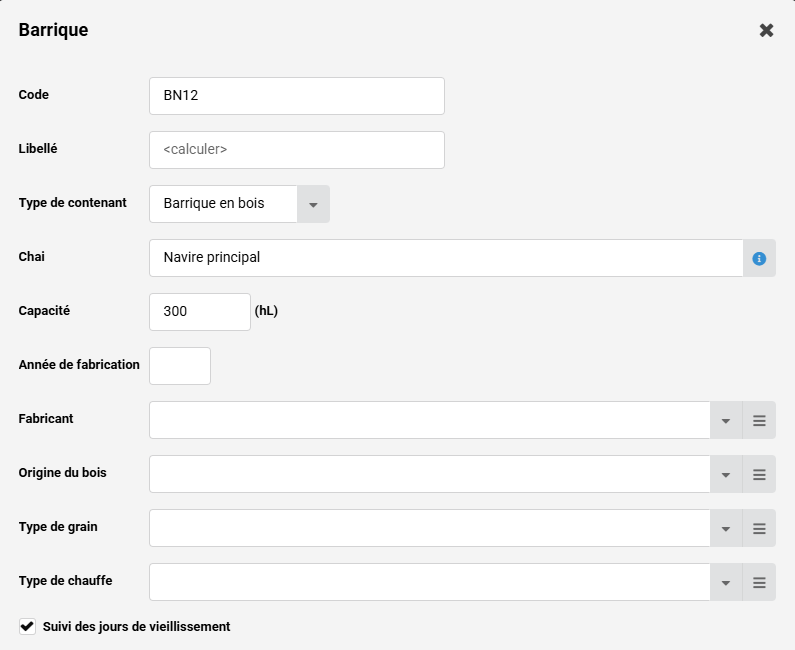Click the Code input field

pos(296,96)
